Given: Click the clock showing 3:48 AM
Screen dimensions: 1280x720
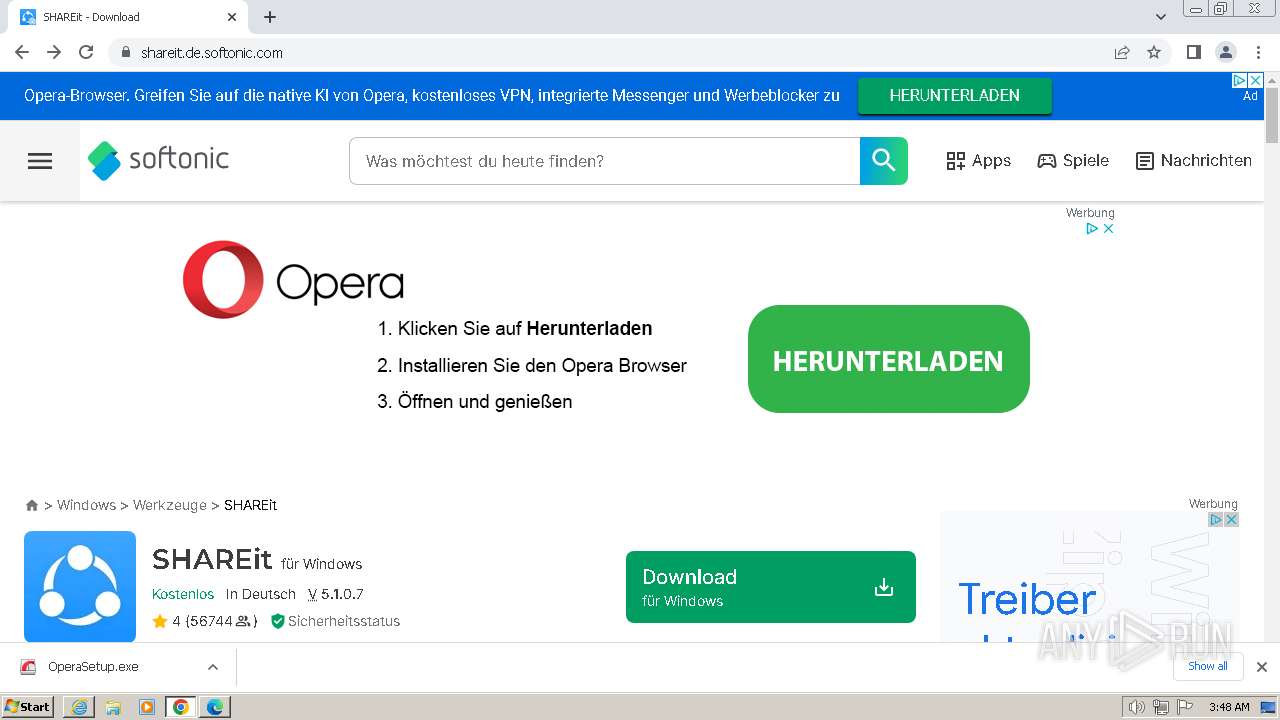Looking at the screenshot, I should pyautogui.click(x=1229, y=707).
